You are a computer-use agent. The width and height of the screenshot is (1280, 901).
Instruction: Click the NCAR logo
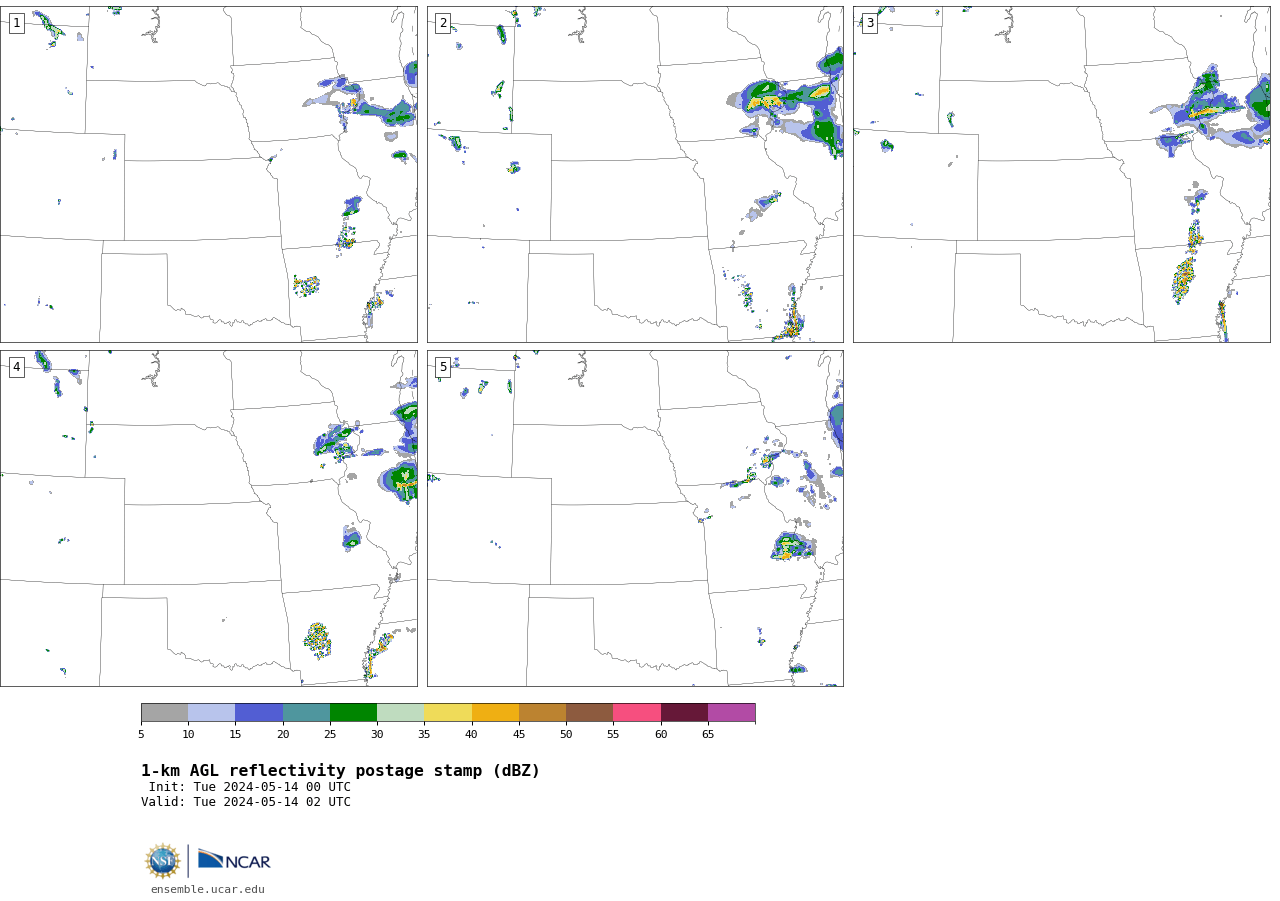(x=234, y=860)
